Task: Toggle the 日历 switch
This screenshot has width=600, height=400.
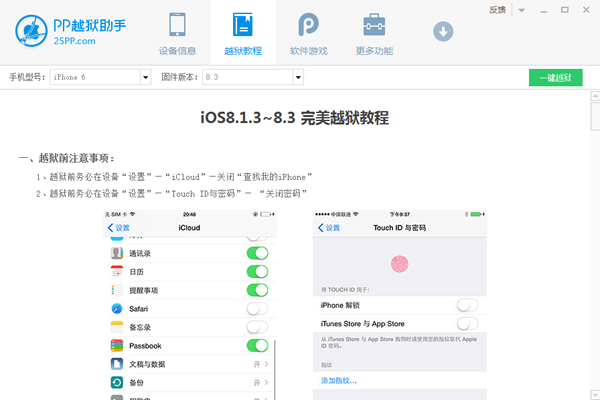Action: (258, 272)
